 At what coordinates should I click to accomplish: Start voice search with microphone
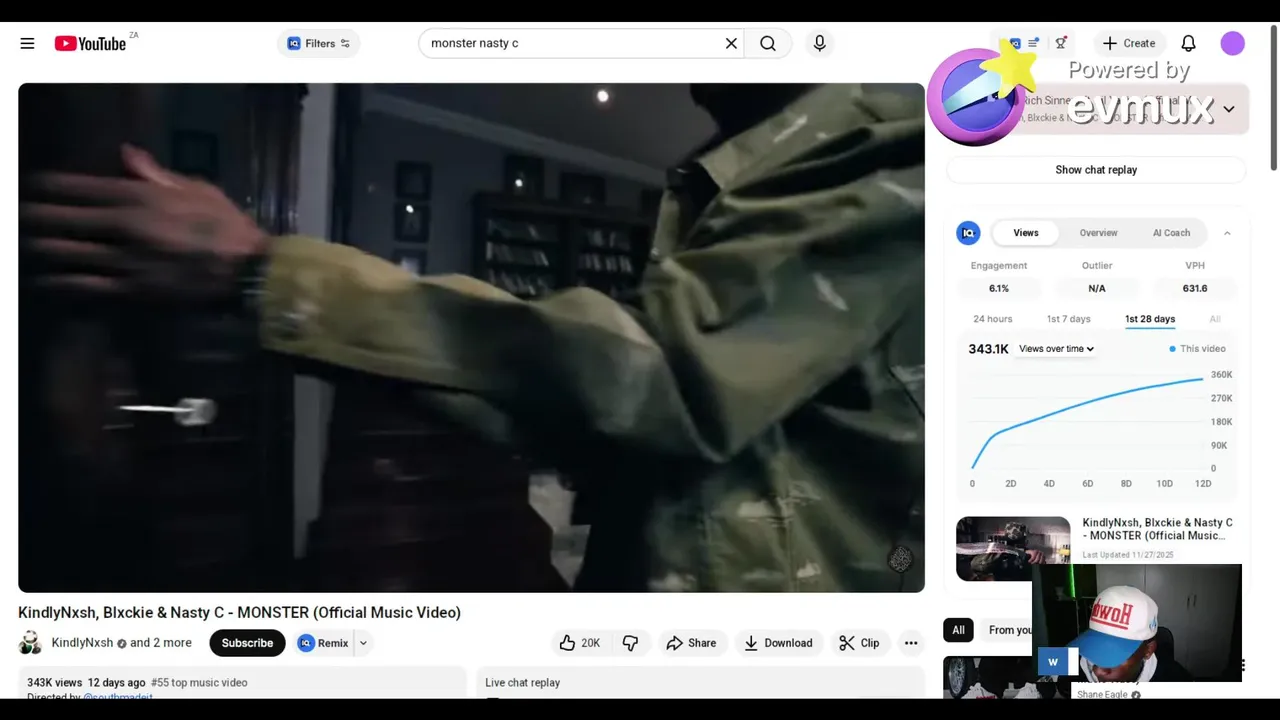819,43
